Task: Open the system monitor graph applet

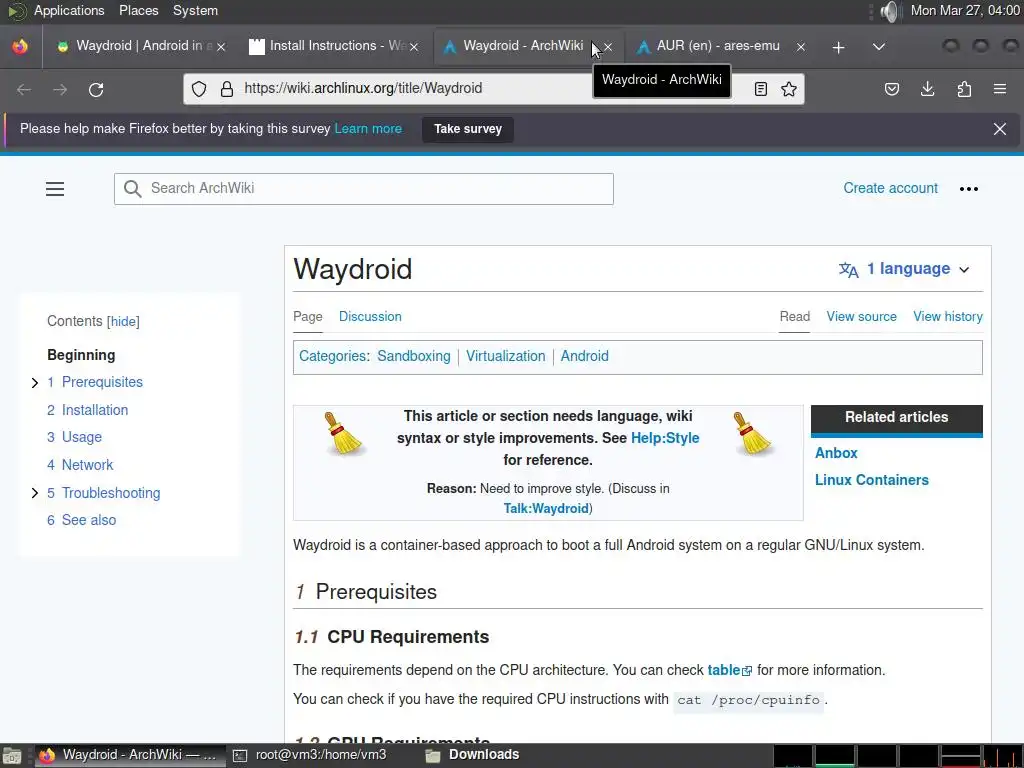Action: coord(898,756)
